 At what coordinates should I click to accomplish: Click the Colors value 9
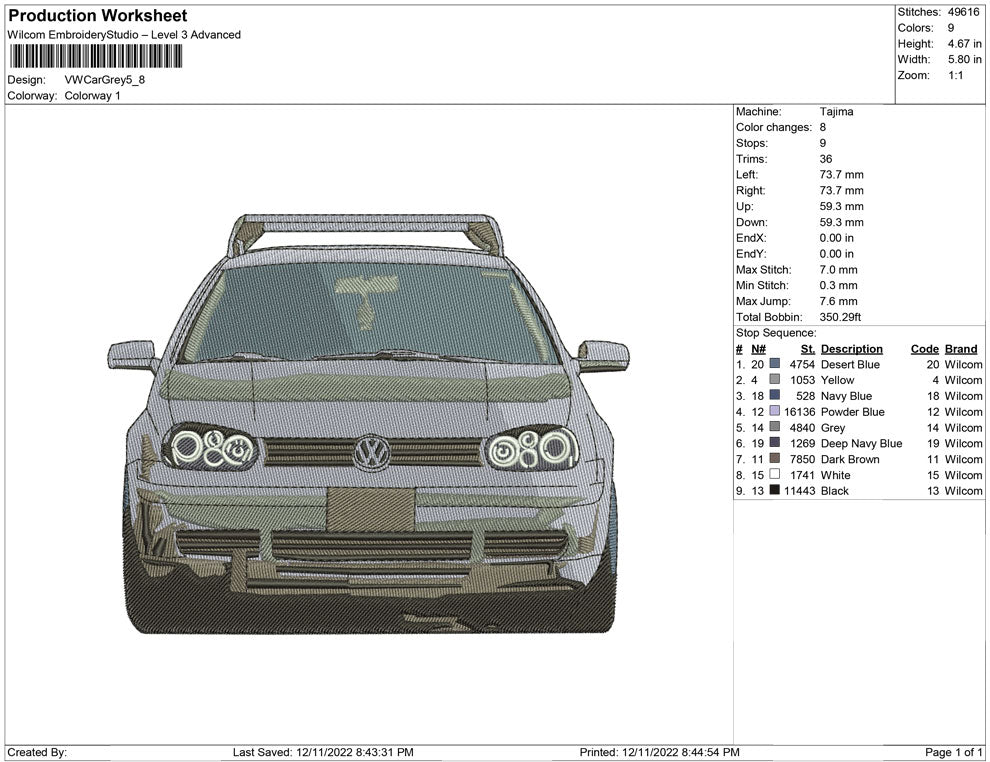[x=951, y=28]
